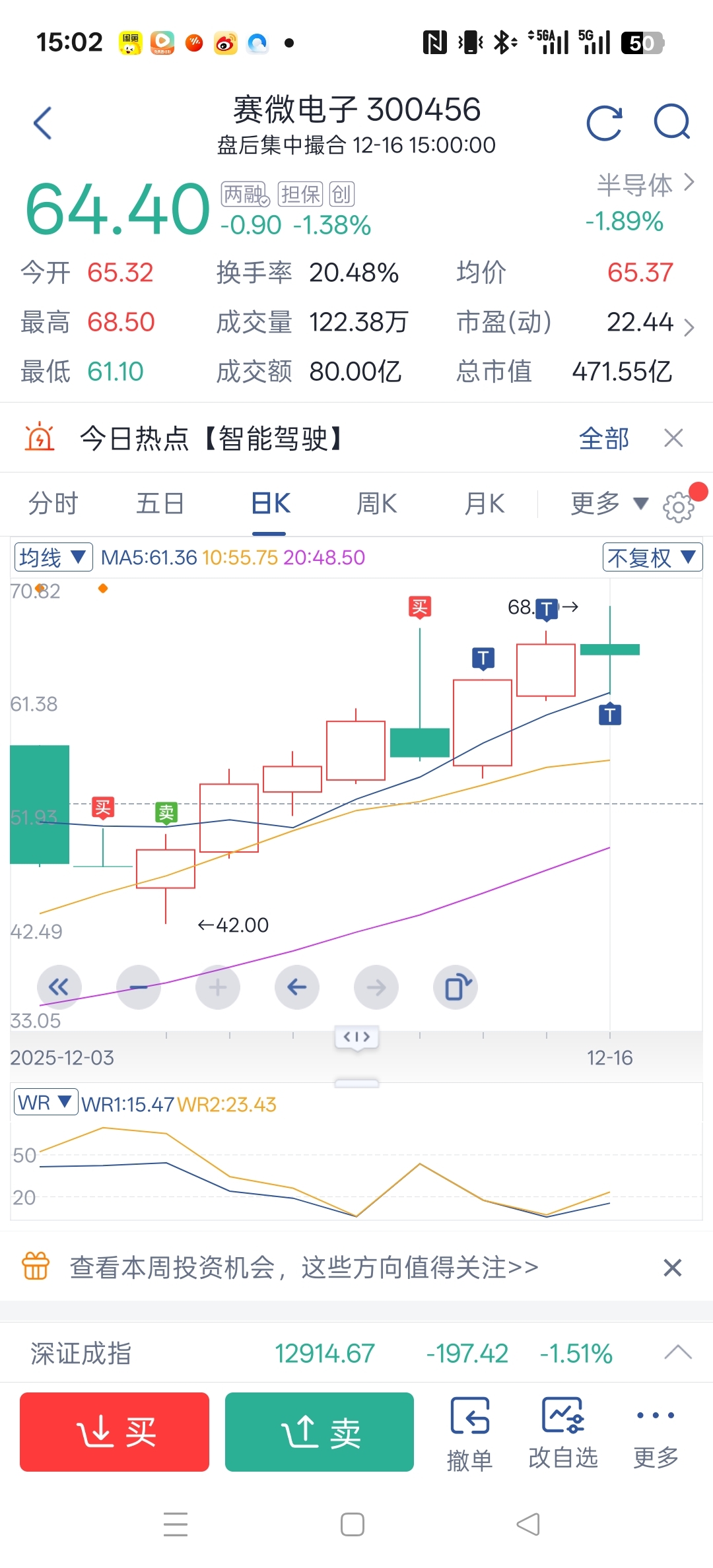Open the 均线 indicator dropdown

(x=53, y=558)
